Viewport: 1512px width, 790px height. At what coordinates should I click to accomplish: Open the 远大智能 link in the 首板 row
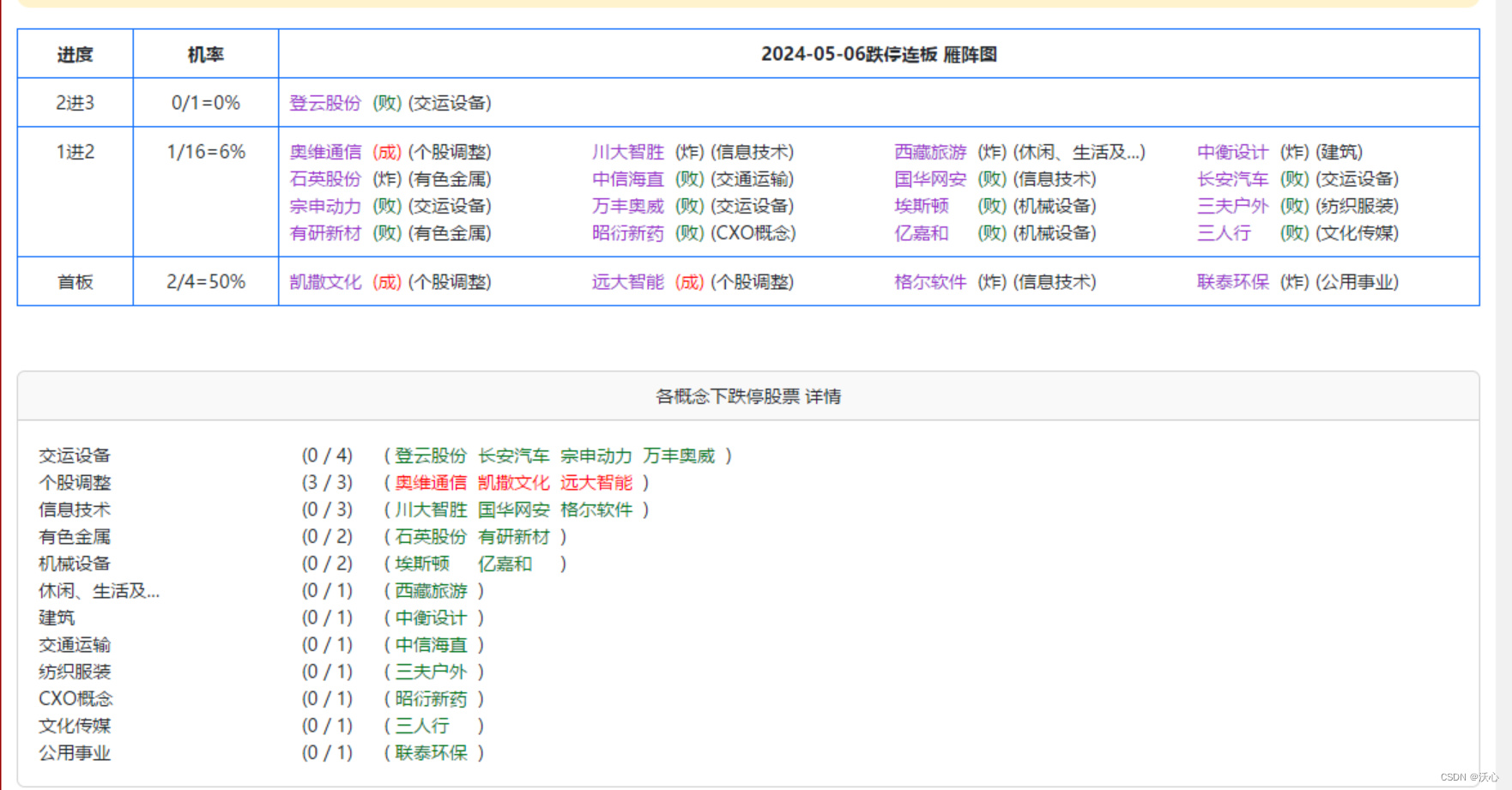coord(628,282)
